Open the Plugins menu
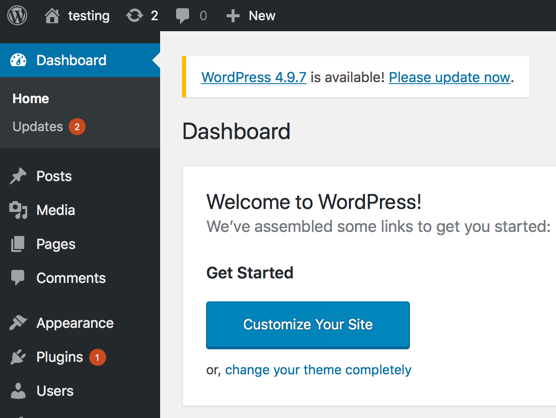The width and height of the screenshot is (556, 418). point(60,357)
